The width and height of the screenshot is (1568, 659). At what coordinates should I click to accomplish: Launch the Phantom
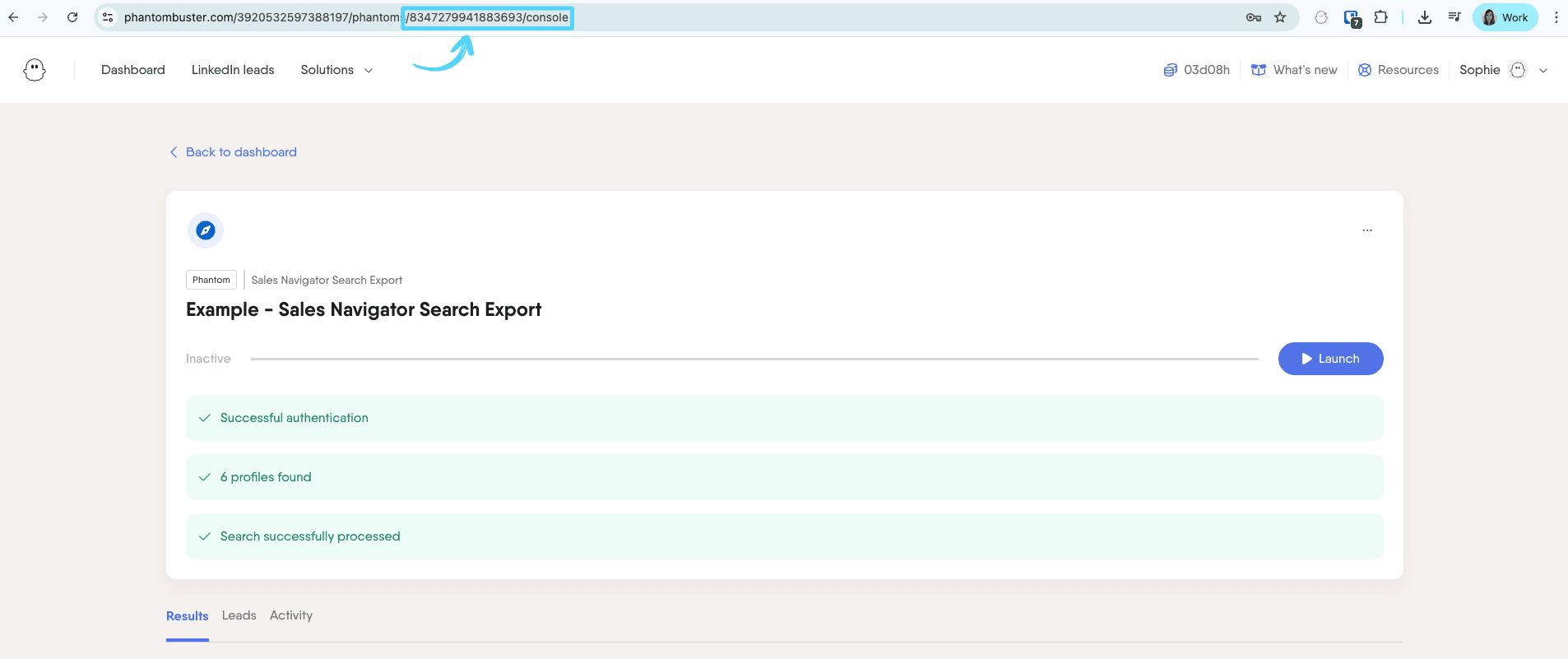[x=1330, y=359]
